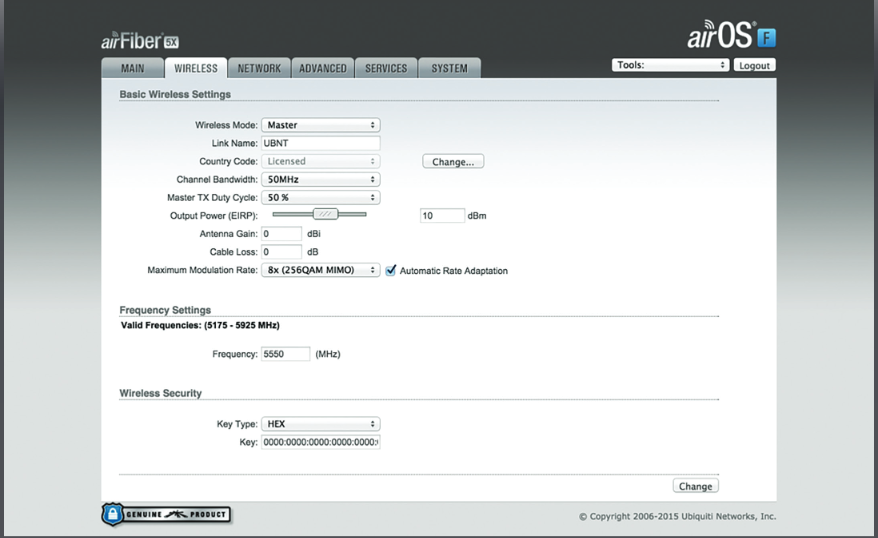878x538 pixels.
Task: Click the Frequency Settings heading
Action: (165, 310)
